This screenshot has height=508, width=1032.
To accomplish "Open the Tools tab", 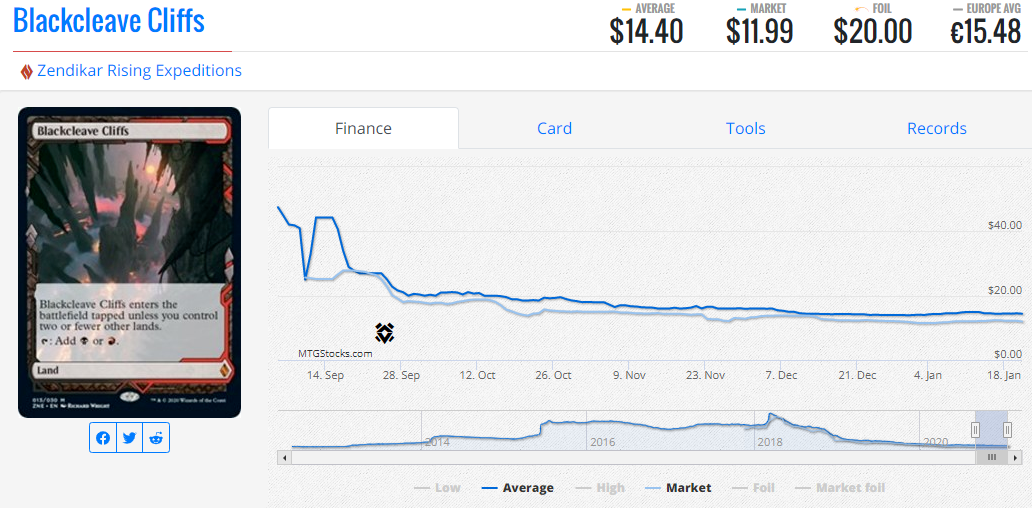I will pyautogui.click(x=745, y=128).
